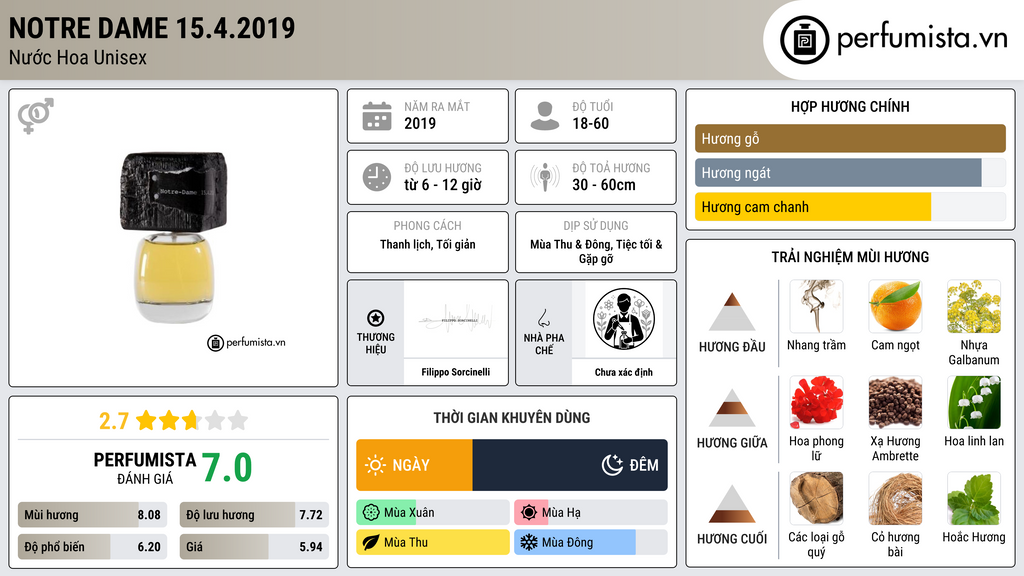Click the Mùa Đông season bar
The image size is (1024, 576).
[x=591, y=542]
